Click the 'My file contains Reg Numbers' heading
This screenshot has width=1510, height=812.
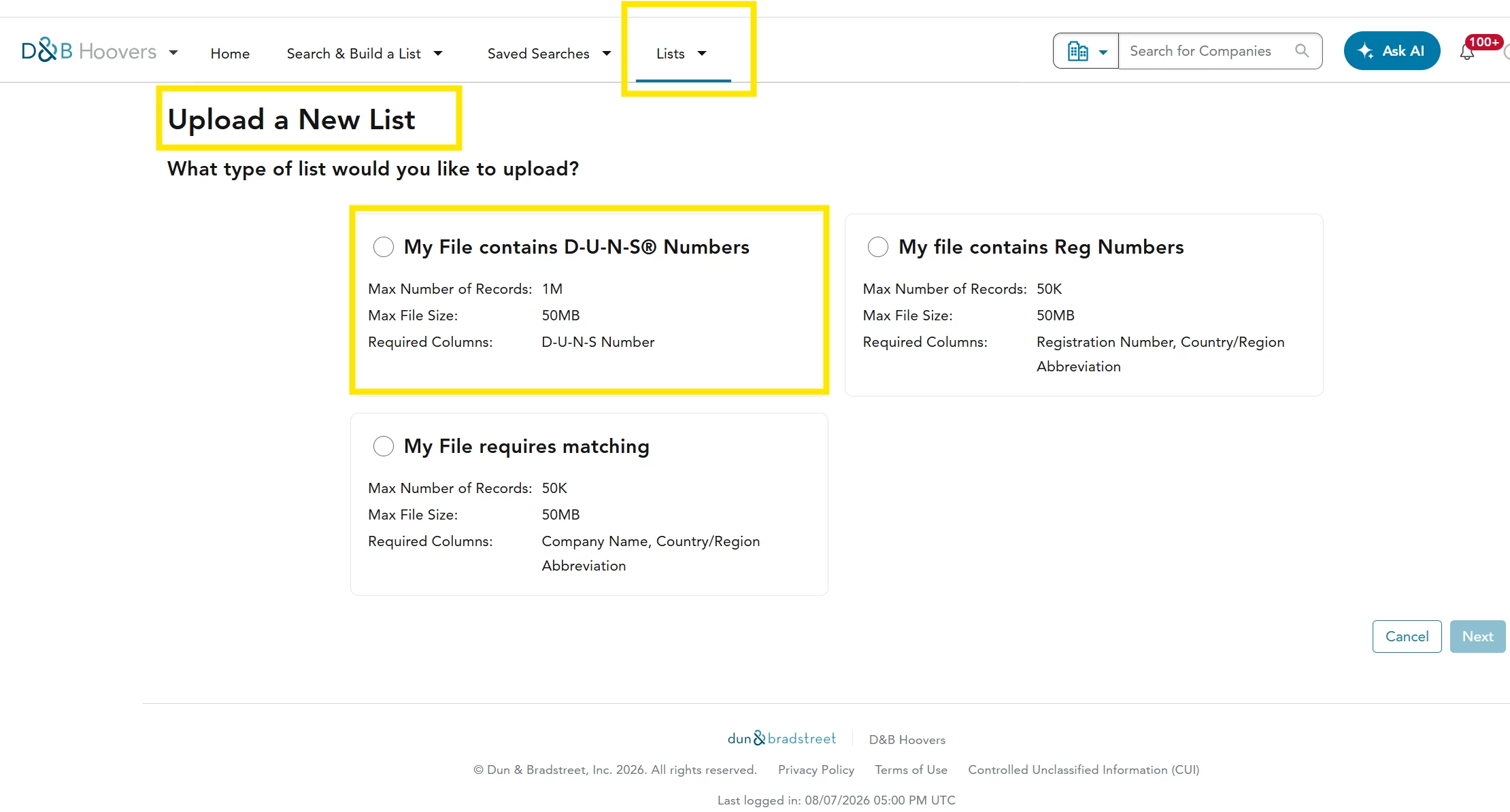tap(1041, 247)
